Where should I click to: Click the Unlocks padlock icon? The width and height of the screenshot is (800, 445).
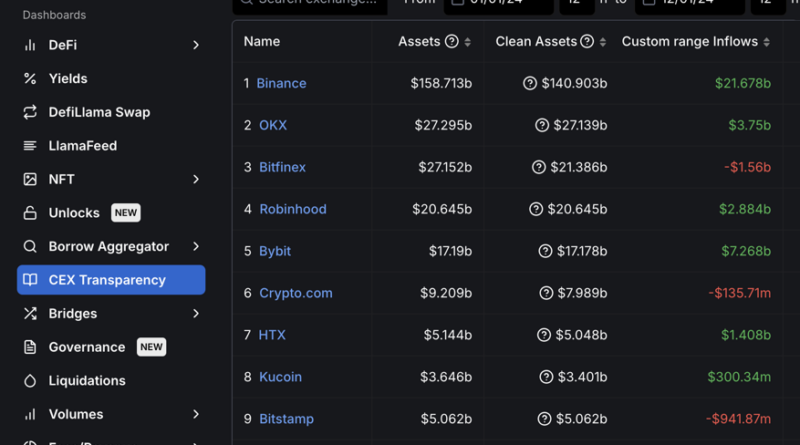click(x=30, y=213)
